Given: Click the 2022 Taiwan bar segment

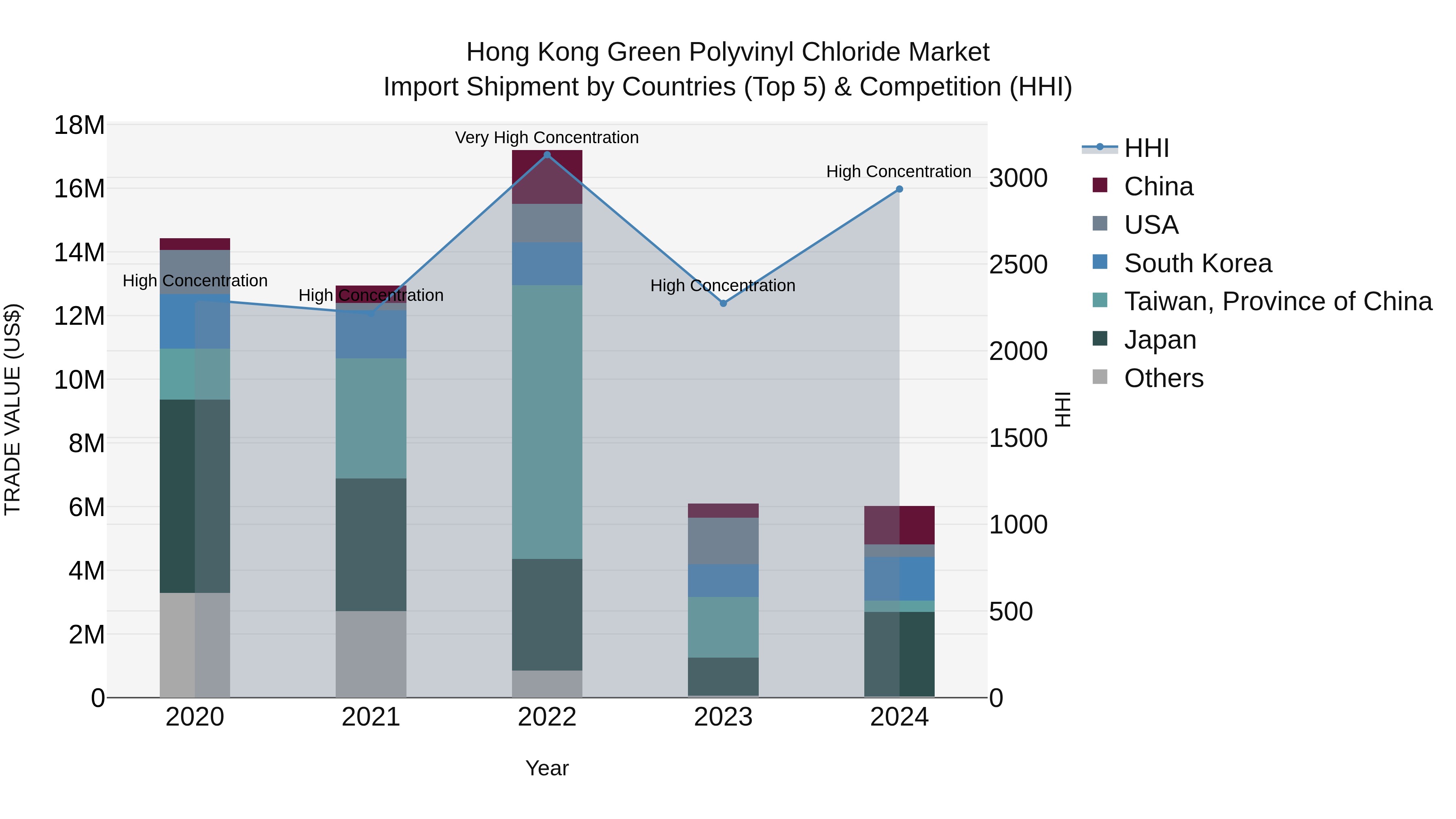Looking at the screenshot, I should click(x=547, y=422).
